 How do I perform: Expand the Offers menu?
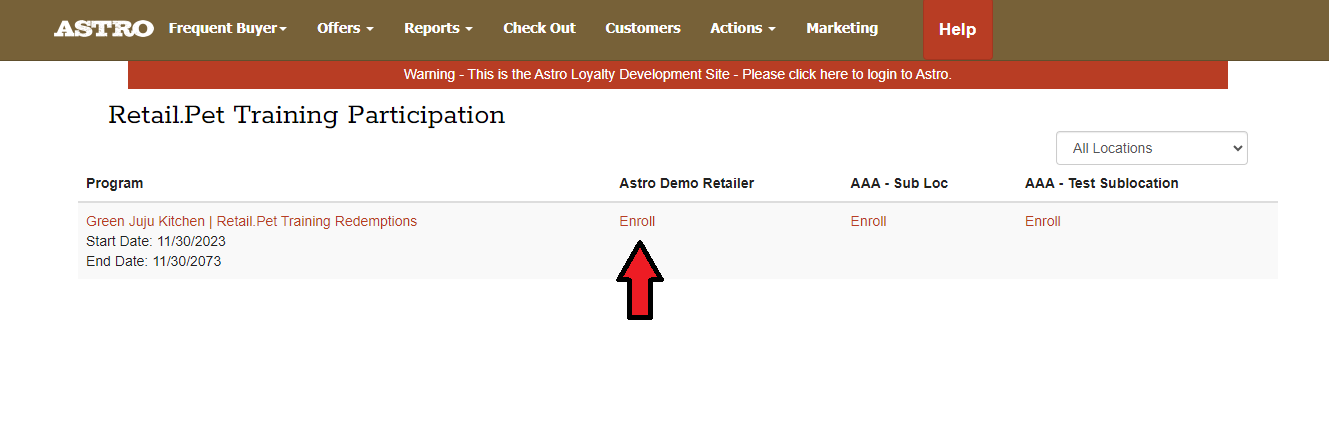[x=345, y=29]
